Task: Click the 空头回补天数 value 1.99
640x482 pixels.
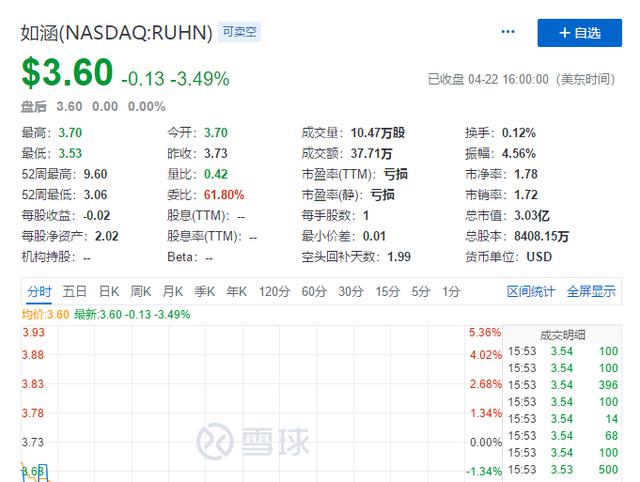Action: click(399, 257)
